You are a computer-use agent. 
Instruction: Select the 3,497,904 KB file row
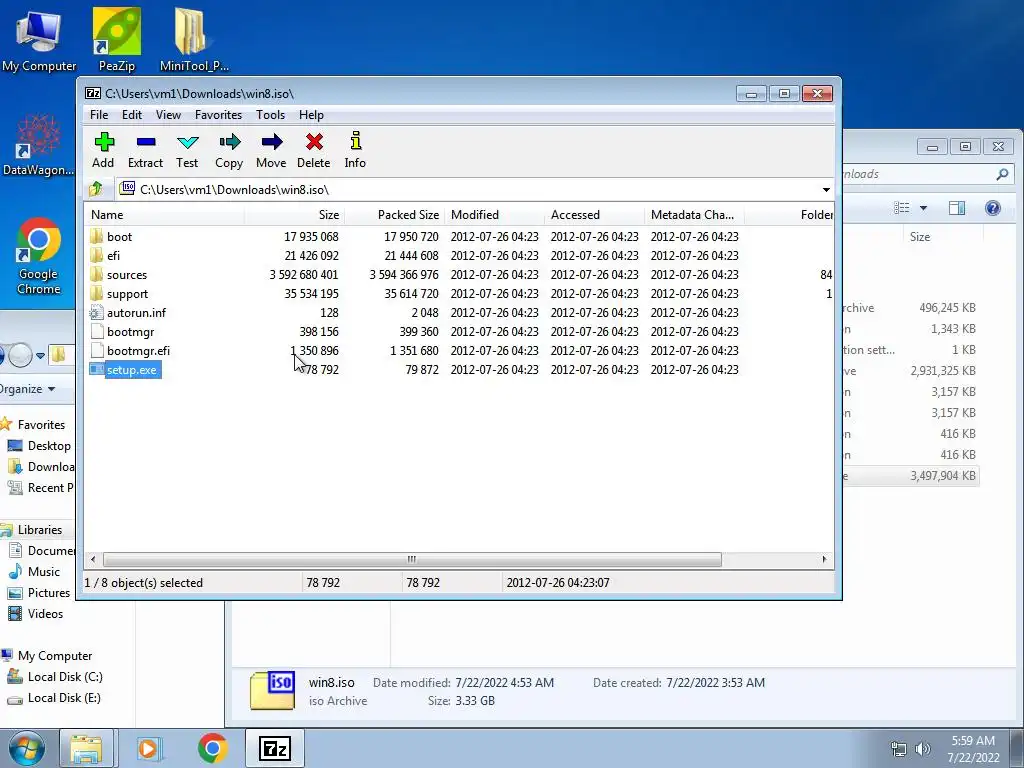(x=911, y=476)
